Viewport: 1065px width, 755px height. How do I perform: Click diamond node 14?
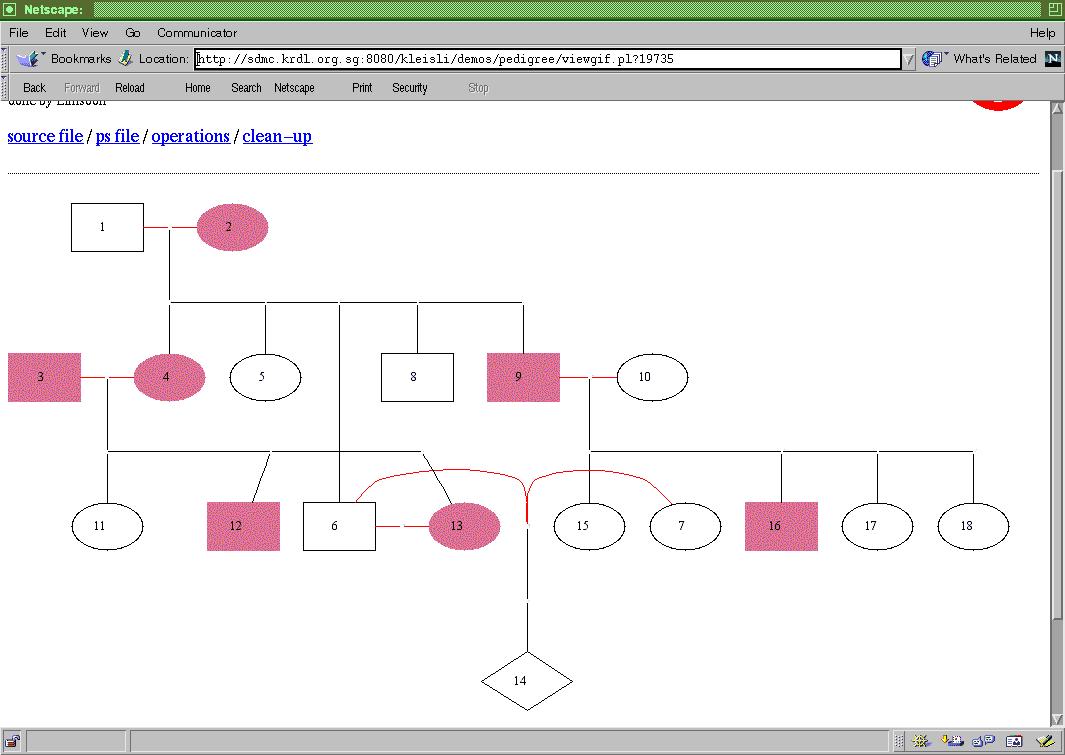527,681
